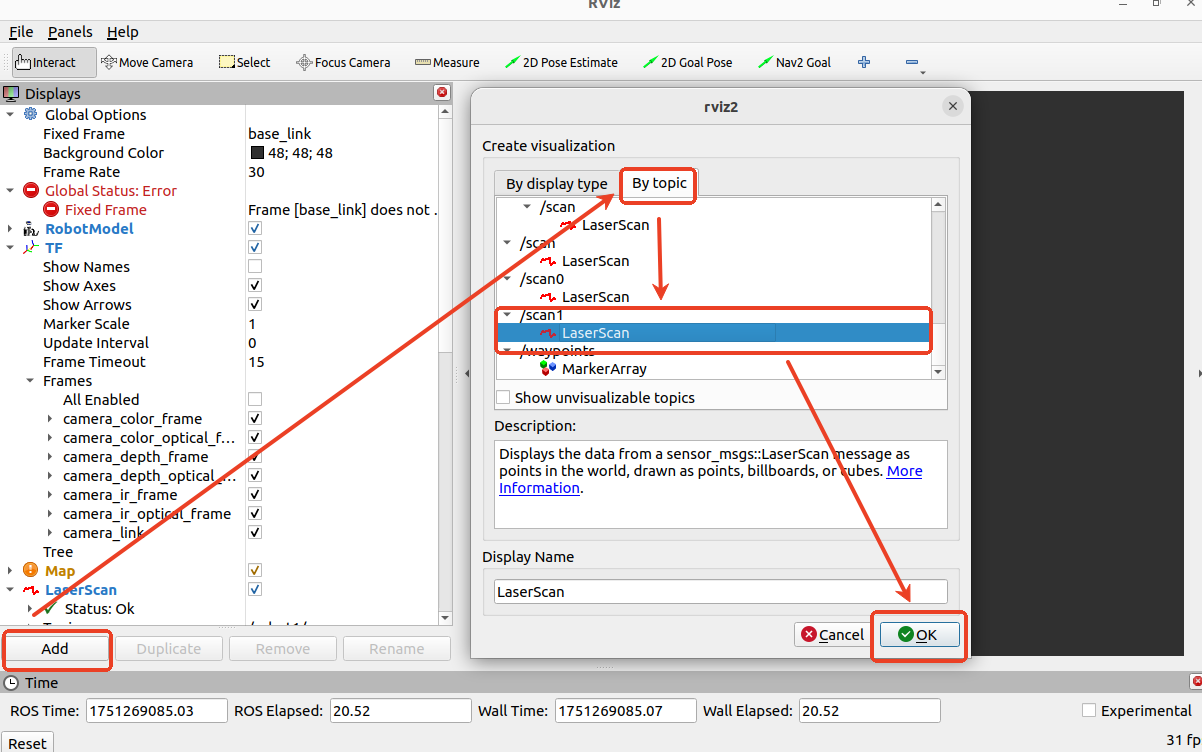Screen dimensions: 1202x752
Task: Pick the Measure tool
Action: 447,62
